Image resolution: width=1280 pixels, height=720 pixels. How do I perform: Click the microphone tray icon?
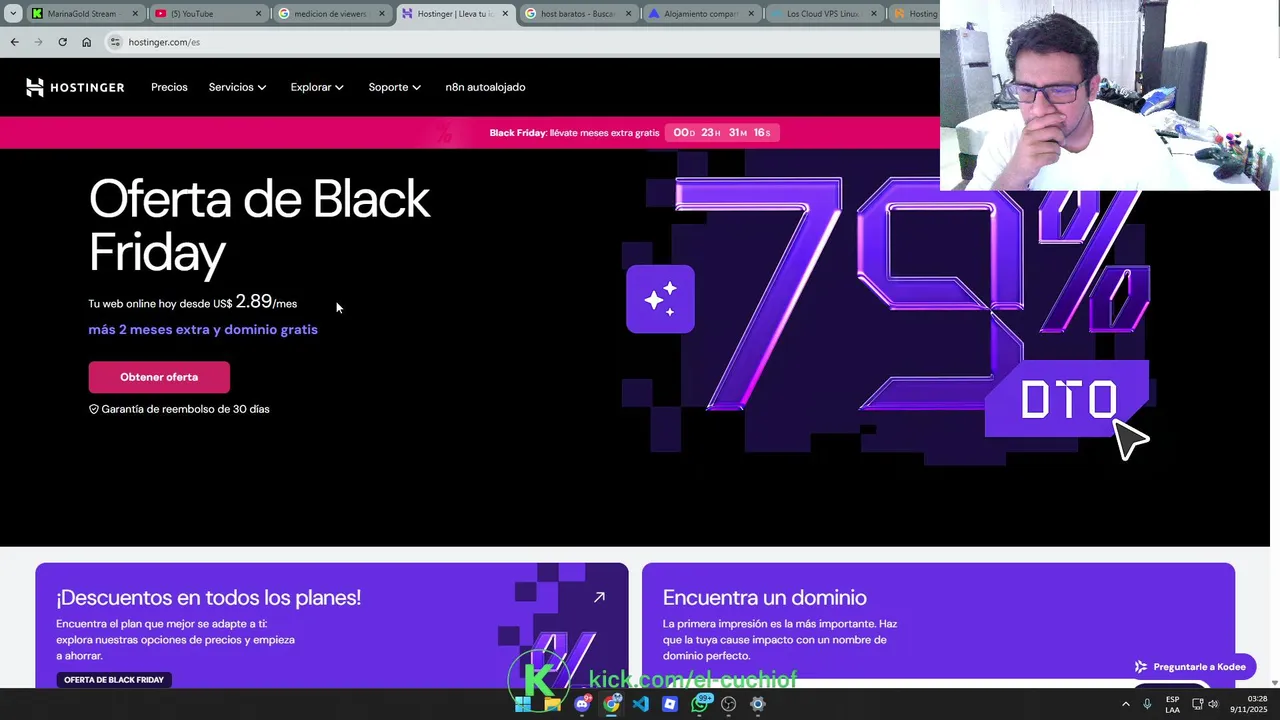pyautogui.click(x=1147, y=704)
